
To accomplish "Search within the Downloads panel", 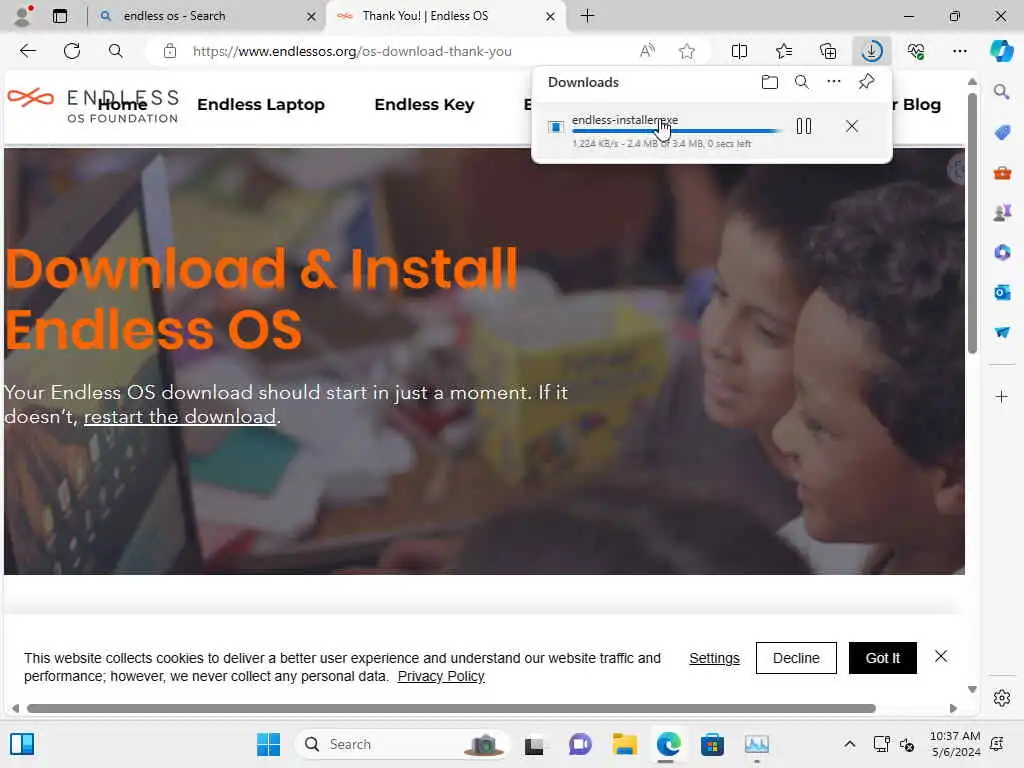I will pyautogui.click(x=802, y=82).
